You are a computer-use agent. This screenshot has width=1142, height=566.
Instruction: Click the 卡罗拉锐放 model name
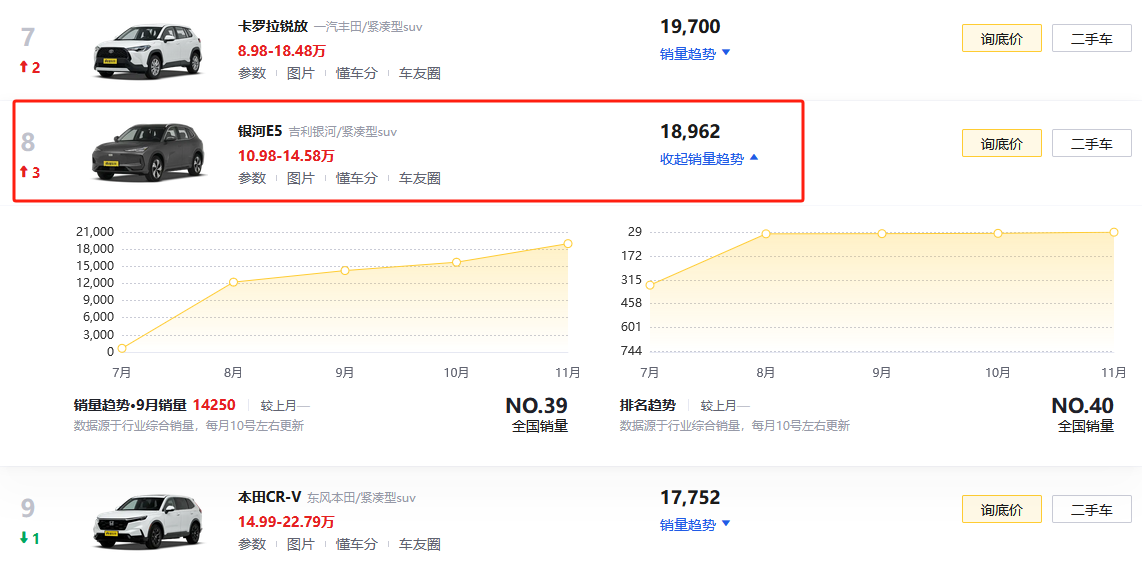272,27
